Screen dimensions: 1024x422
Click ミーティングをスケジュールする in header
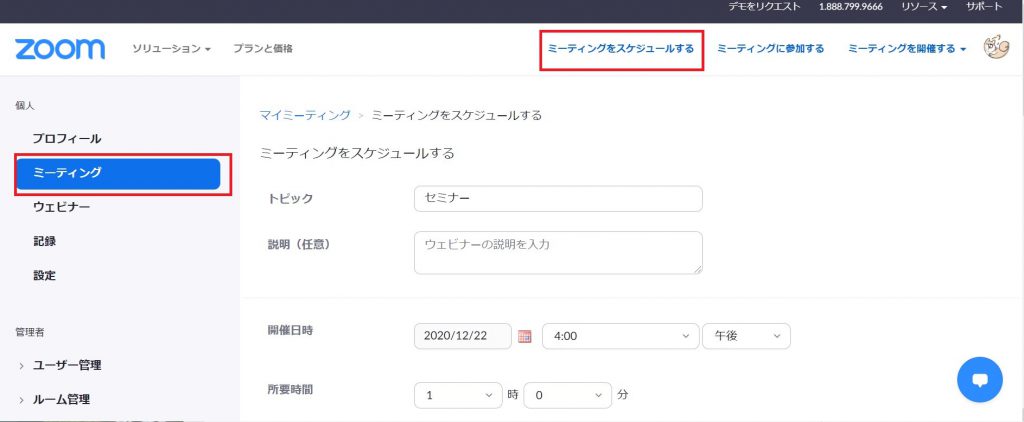[621, 49]
